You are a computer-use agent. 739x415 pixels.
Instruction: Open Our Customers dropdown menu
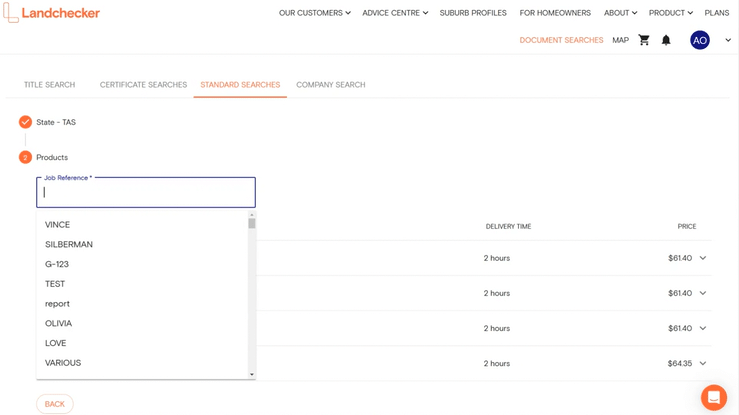click(x=314, y=13)
